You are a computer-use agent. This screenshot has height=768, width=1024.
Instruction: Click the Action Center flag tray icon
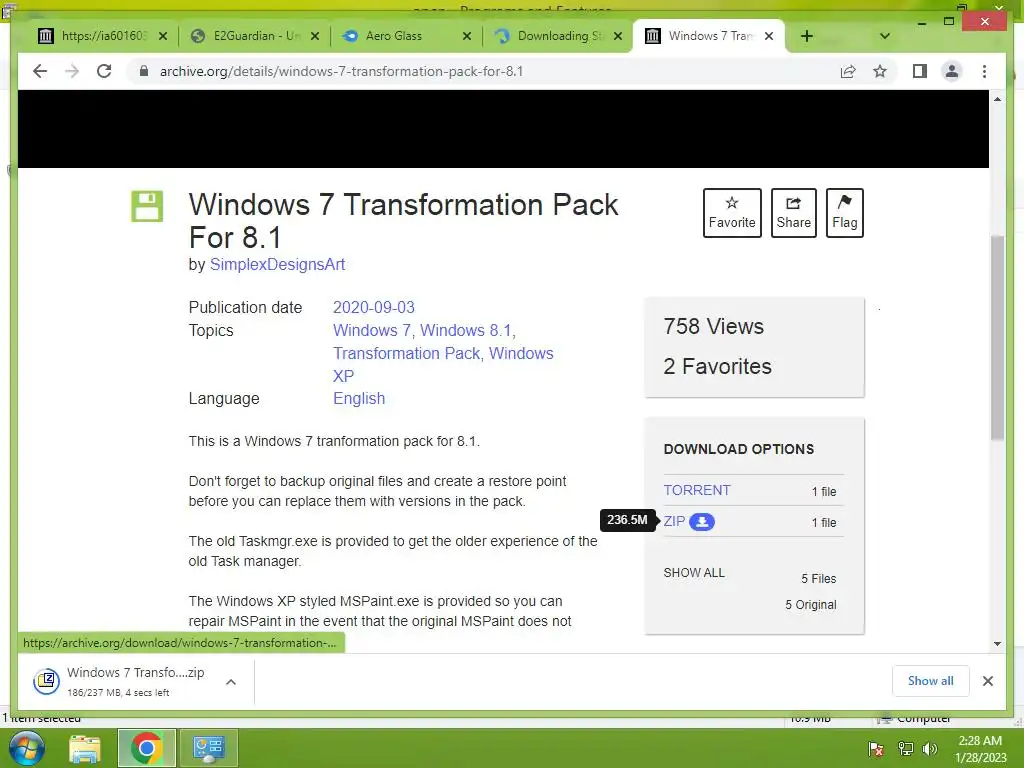(x=876, y=749)
